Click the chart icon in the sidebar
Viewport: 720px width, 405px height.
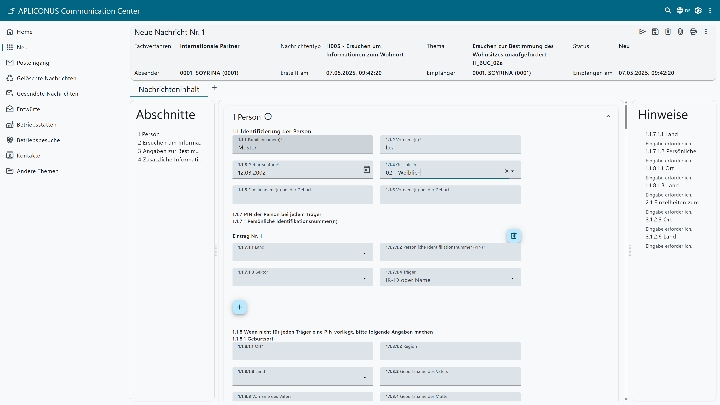tap(10, 124)
